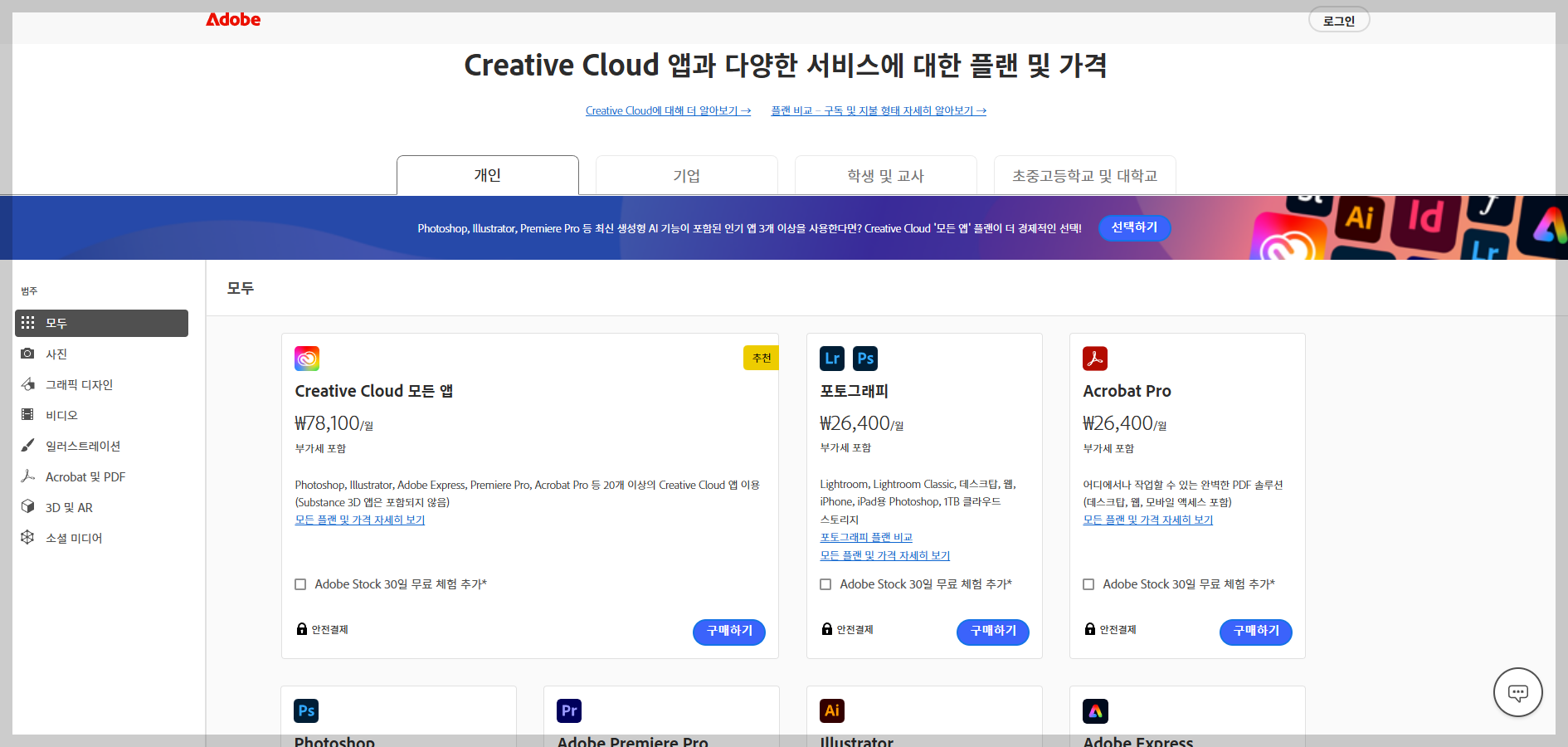Switch to the 기업 tab
Viewport: 1568px width, 747px height.
click(x=687, y=175)
